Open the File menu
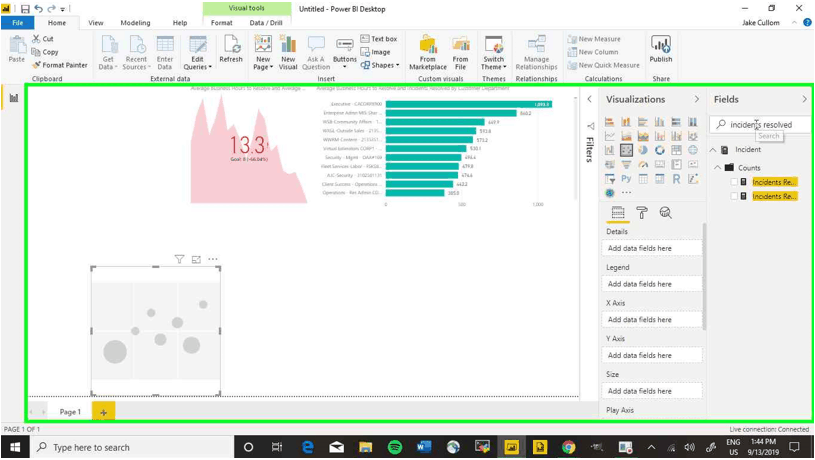This screenshot has height=460, width=815. [18, 23]
